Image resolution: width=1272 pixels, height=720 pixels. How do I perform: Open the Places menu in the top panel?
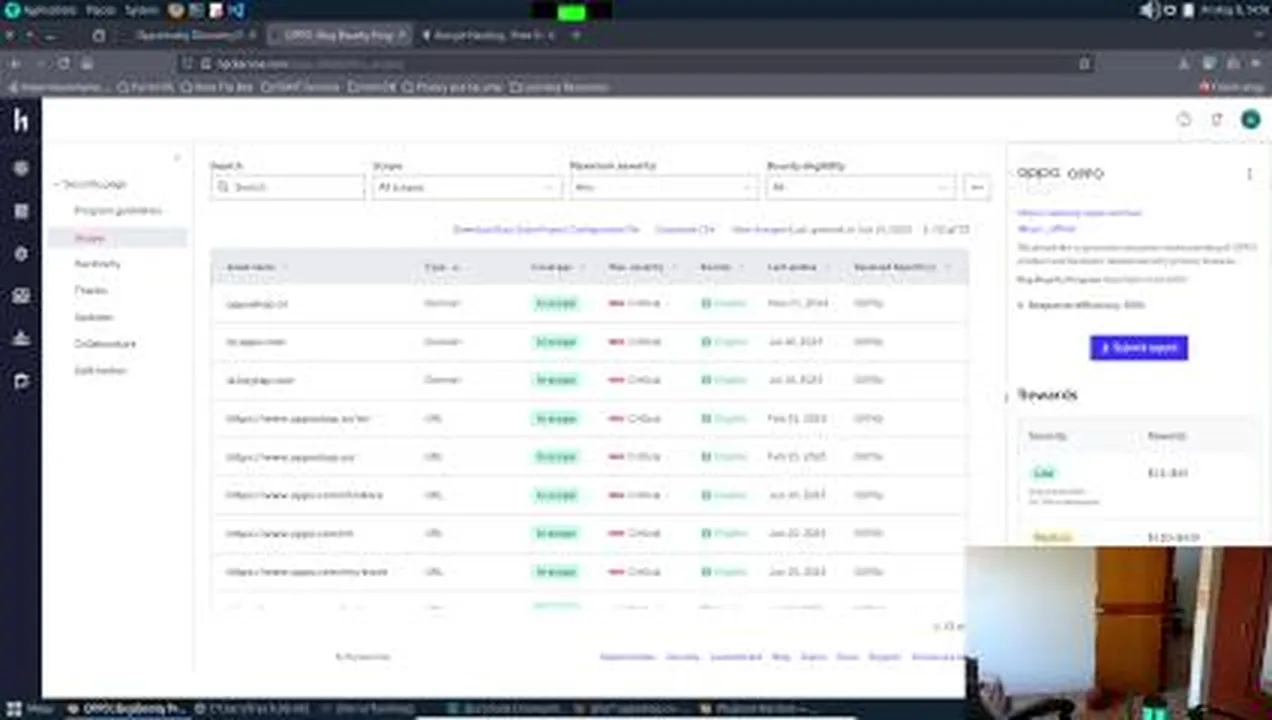100,10
